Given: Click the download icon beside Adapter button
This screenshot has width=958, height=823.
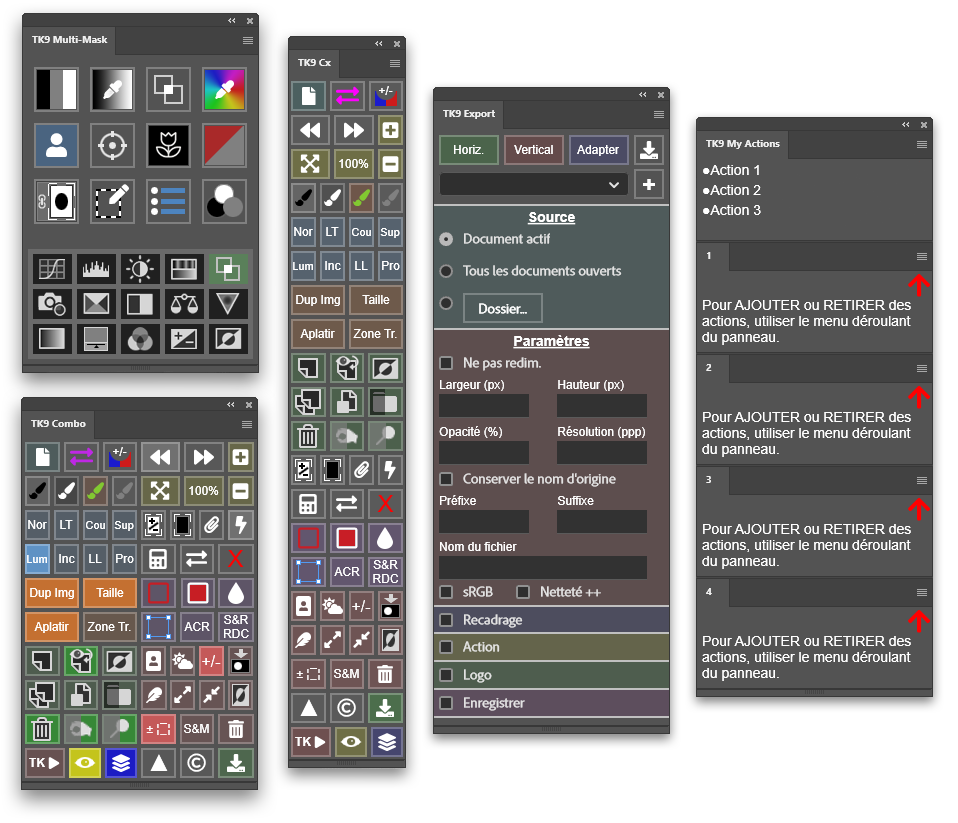Looking at the screenshot, I should click(x=650, y=150).
